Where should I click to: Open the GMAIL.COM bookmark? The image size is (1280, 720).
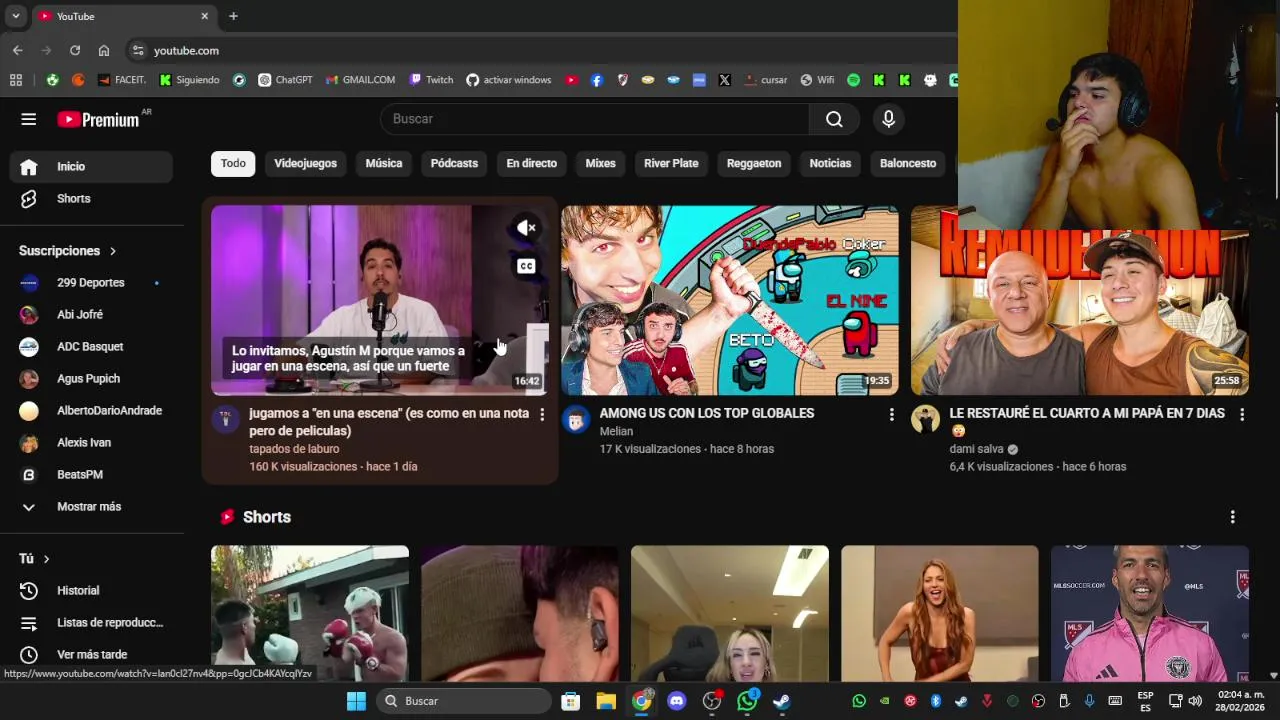point(360,80)
